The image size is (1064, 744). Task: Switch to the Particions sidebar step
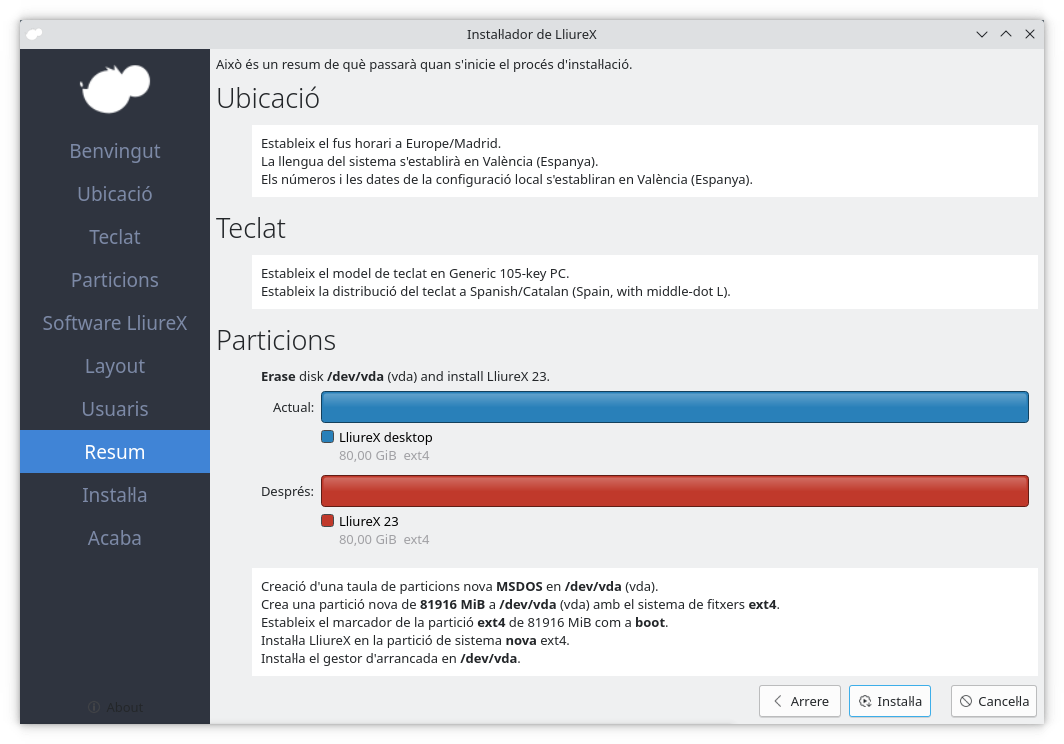115,280
